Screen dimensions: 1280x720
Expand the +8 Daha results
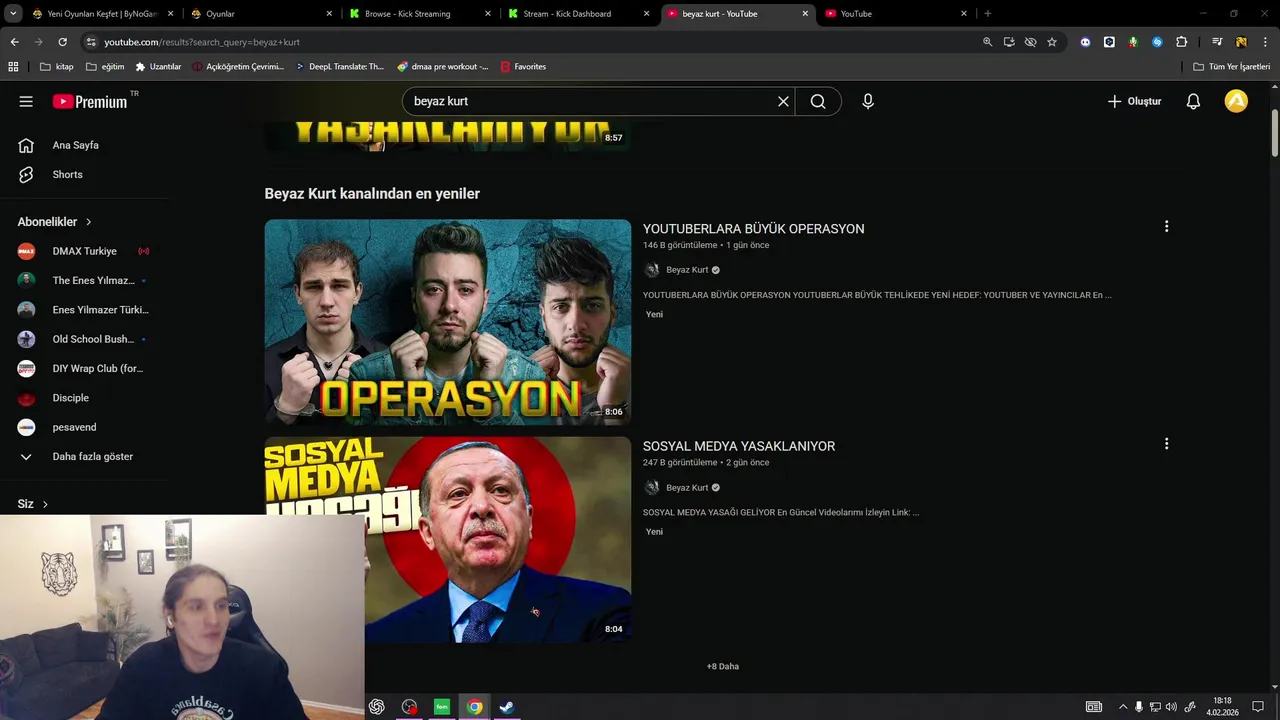click(723, 666)
